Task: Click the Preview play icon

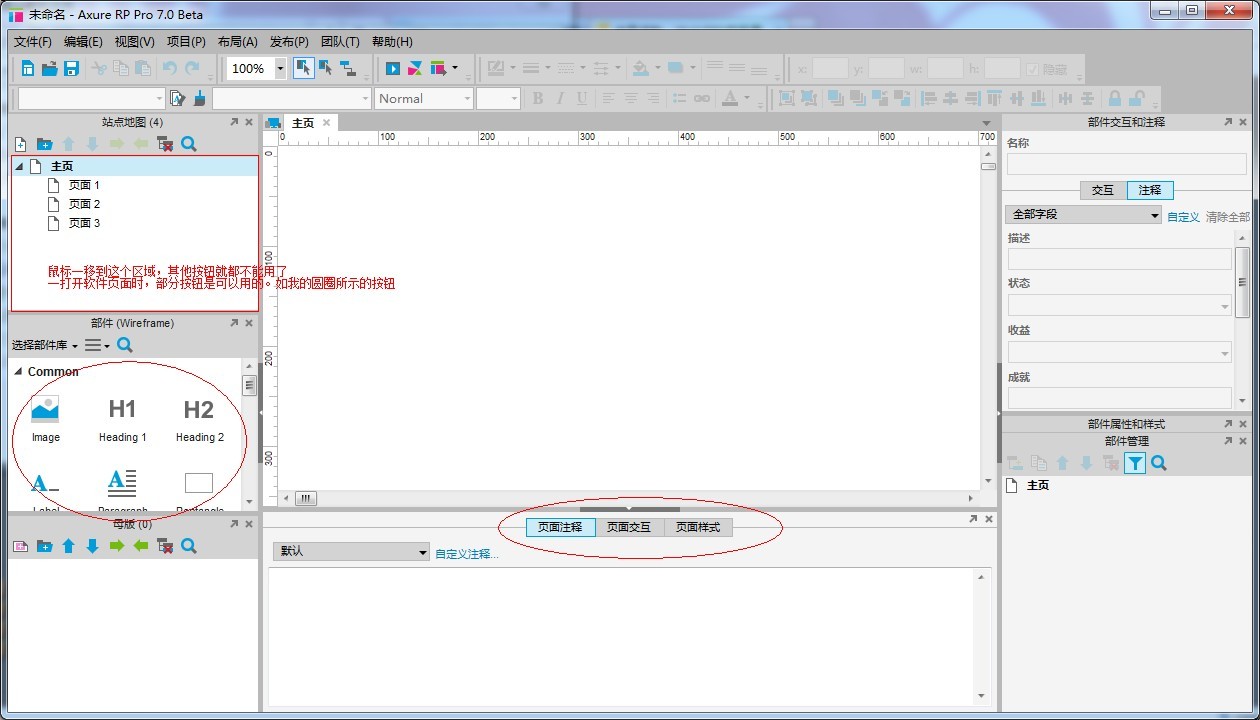Action: click(393, 69)
